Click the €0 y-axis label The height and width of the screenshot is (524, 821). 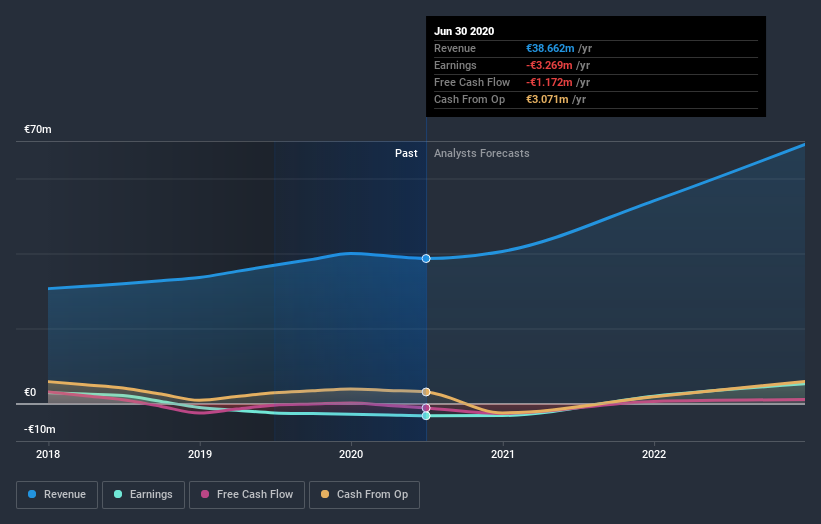click(x=30, y=392)
